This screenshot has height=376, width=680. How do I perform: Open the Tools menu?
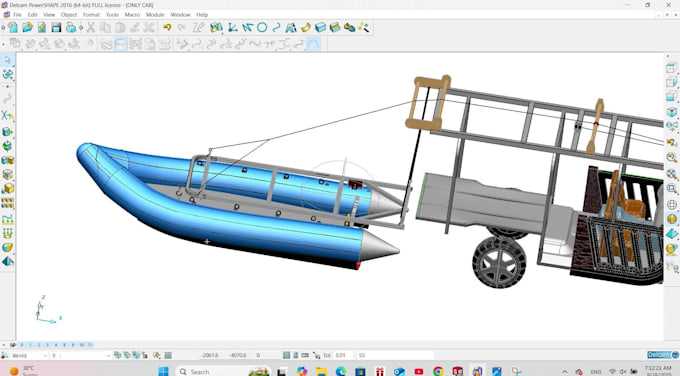pyautogui.click(x=112, y=15)
